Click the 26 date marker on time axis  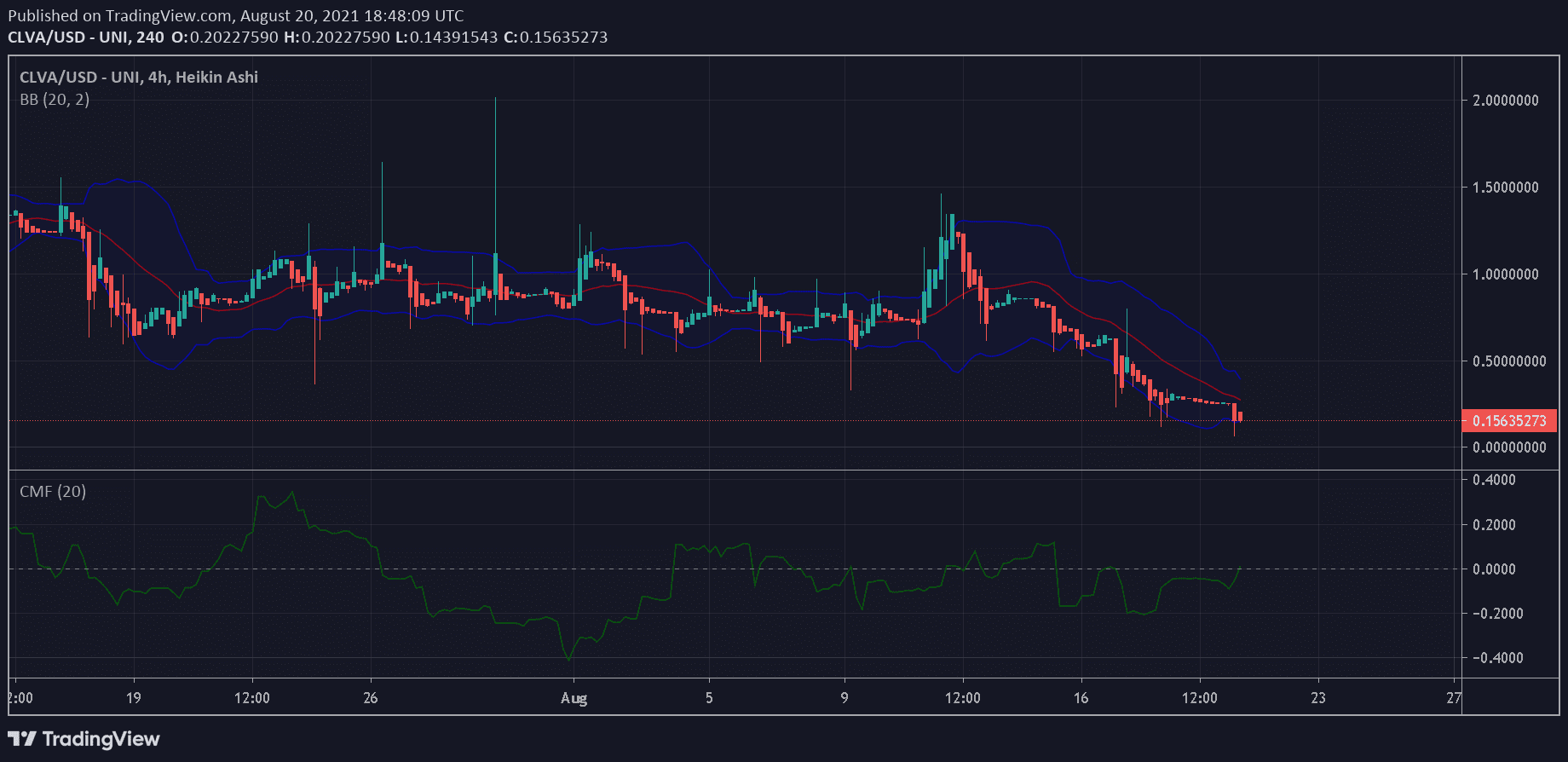pos(371,698)
